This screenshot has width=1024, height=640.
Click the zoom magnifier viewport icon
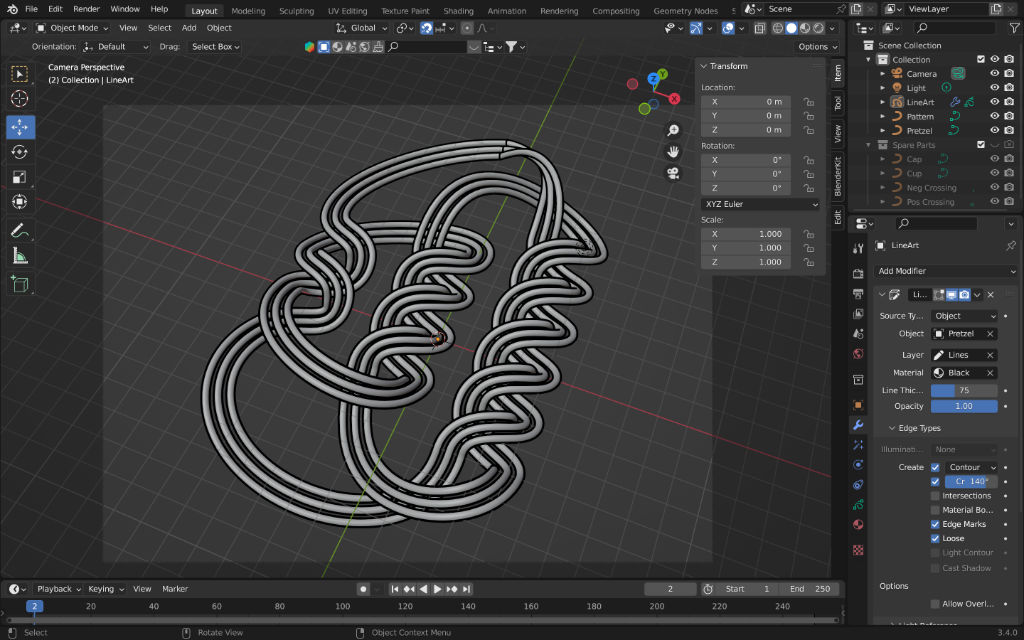673,131
